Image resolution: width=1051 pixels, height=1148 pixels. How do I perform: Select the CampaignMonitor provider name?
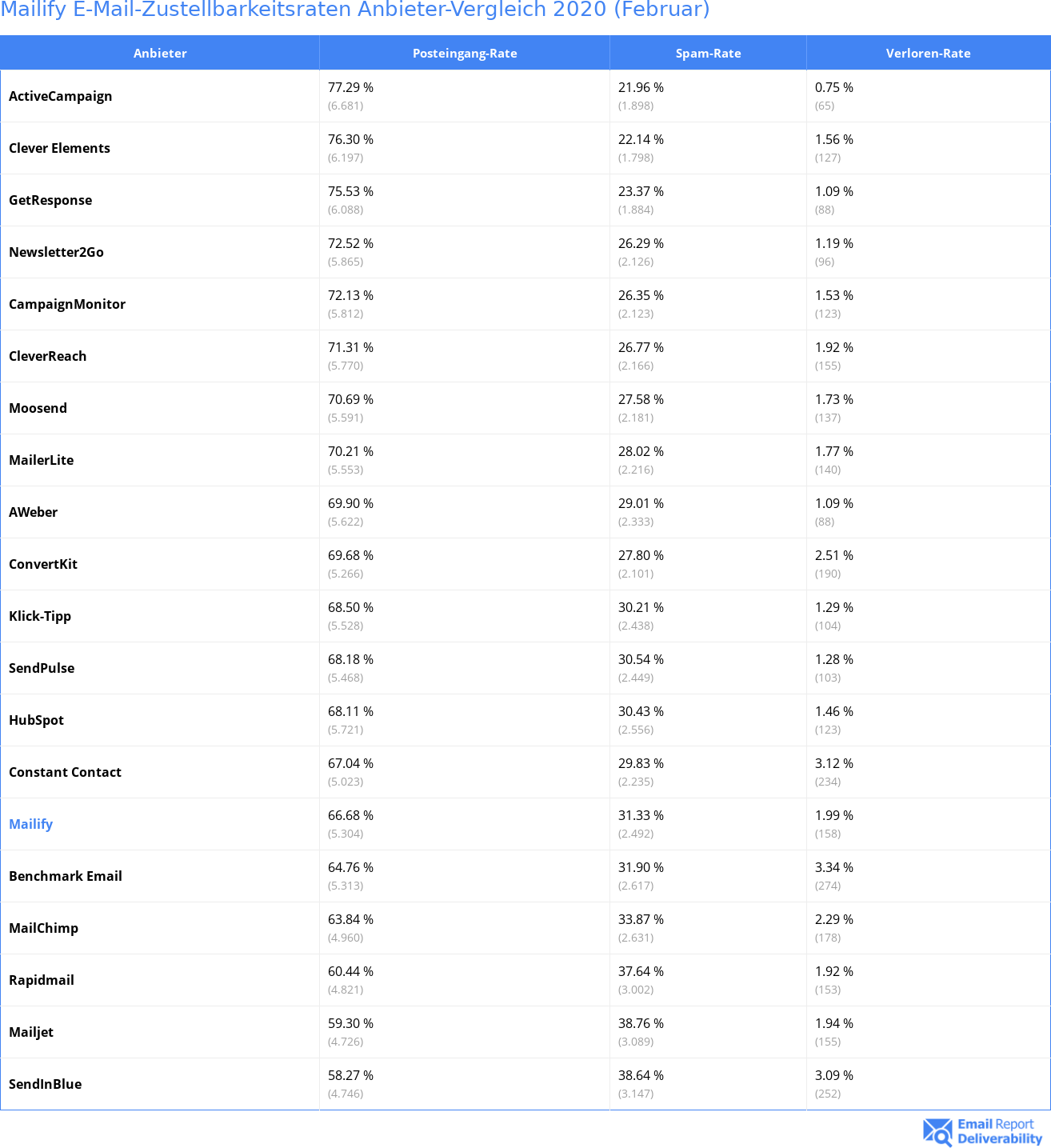[x=67, y=304]
